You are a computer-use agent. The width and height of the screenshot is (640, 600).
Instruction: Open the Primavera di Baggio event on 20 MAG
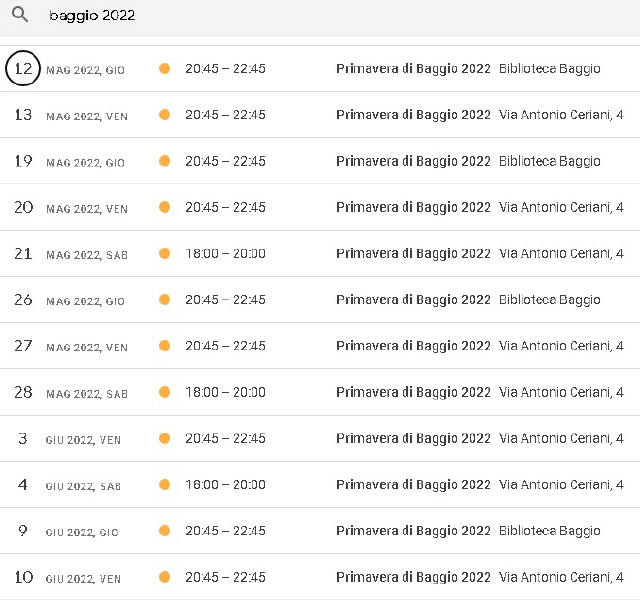pyautogui.click(x=413, y=207)
